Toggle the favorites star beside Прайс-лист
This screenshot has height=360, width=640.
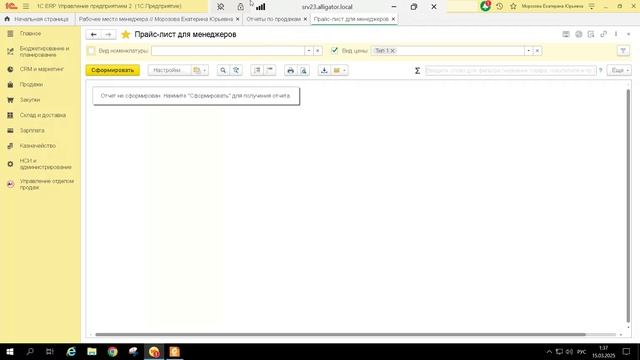click(126, 35)
